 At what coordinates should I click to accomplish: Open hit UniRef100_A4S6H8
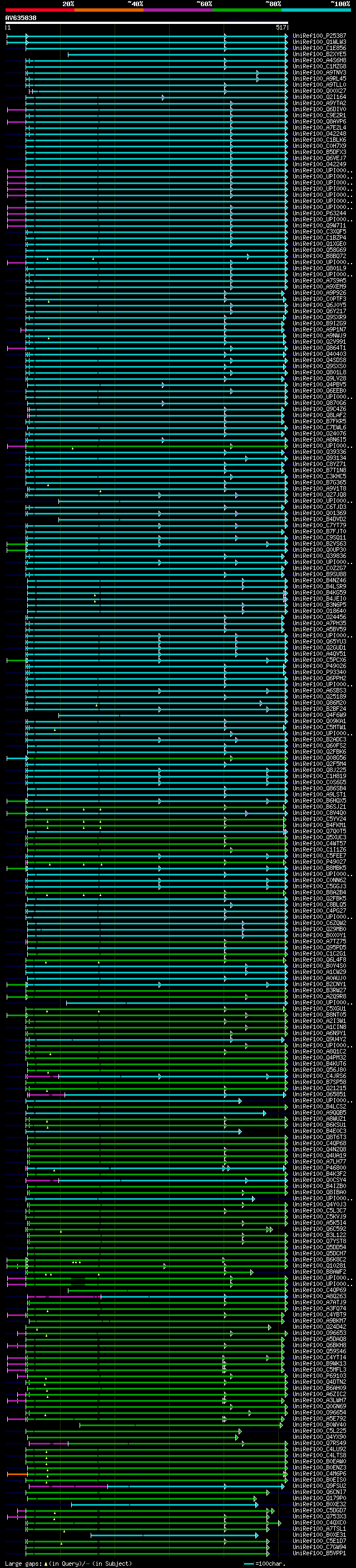tap(319, 60)
